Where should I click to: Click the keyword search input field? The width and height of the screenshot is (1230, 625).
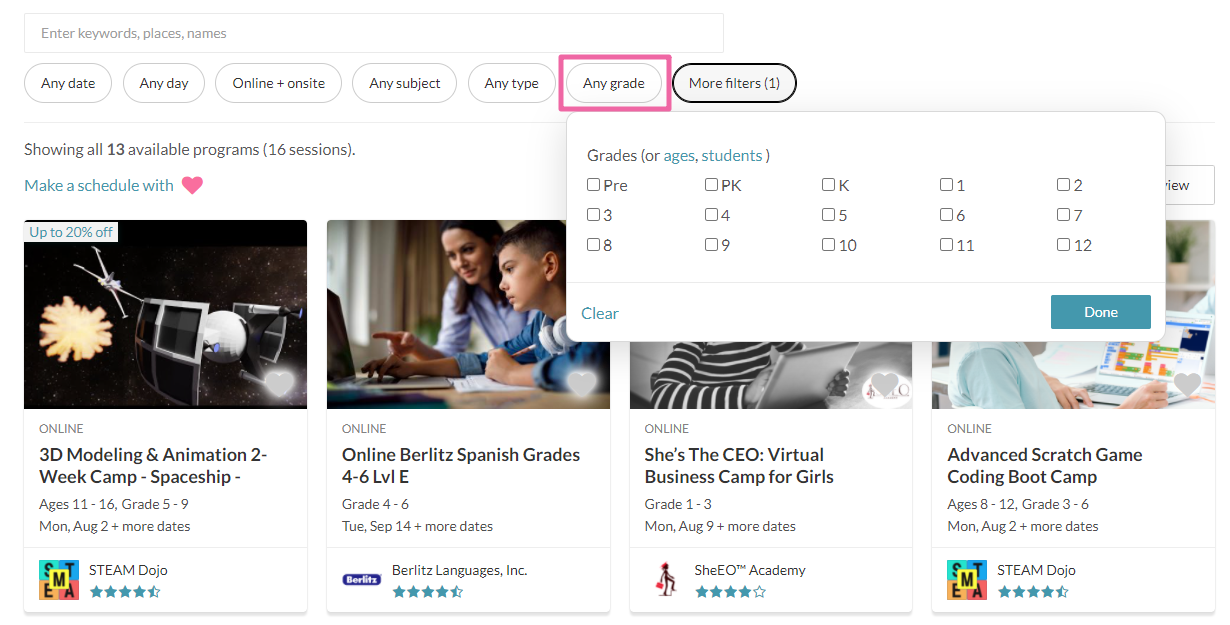[x=373, y=33]
